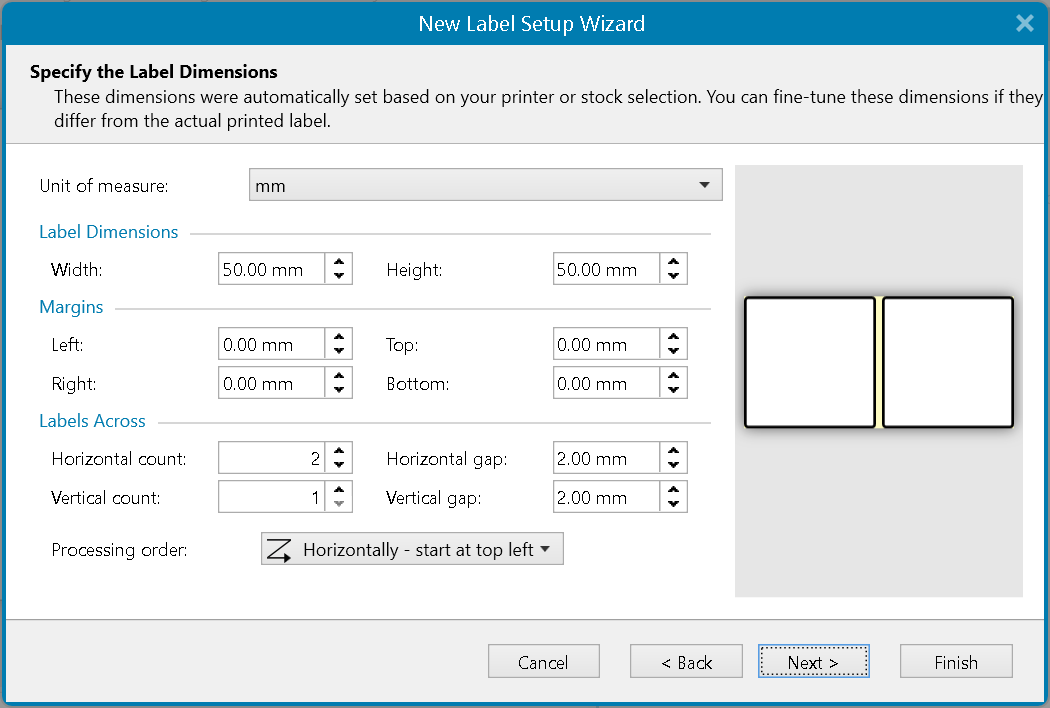This screenshot has height=708, width=1050.
Task: Click the Back button
Action: click(x=686, y=661)
